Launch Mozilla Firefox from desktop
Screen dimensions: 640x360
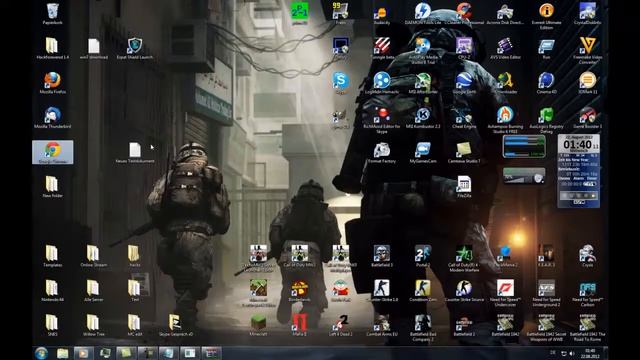coord(53,83)
